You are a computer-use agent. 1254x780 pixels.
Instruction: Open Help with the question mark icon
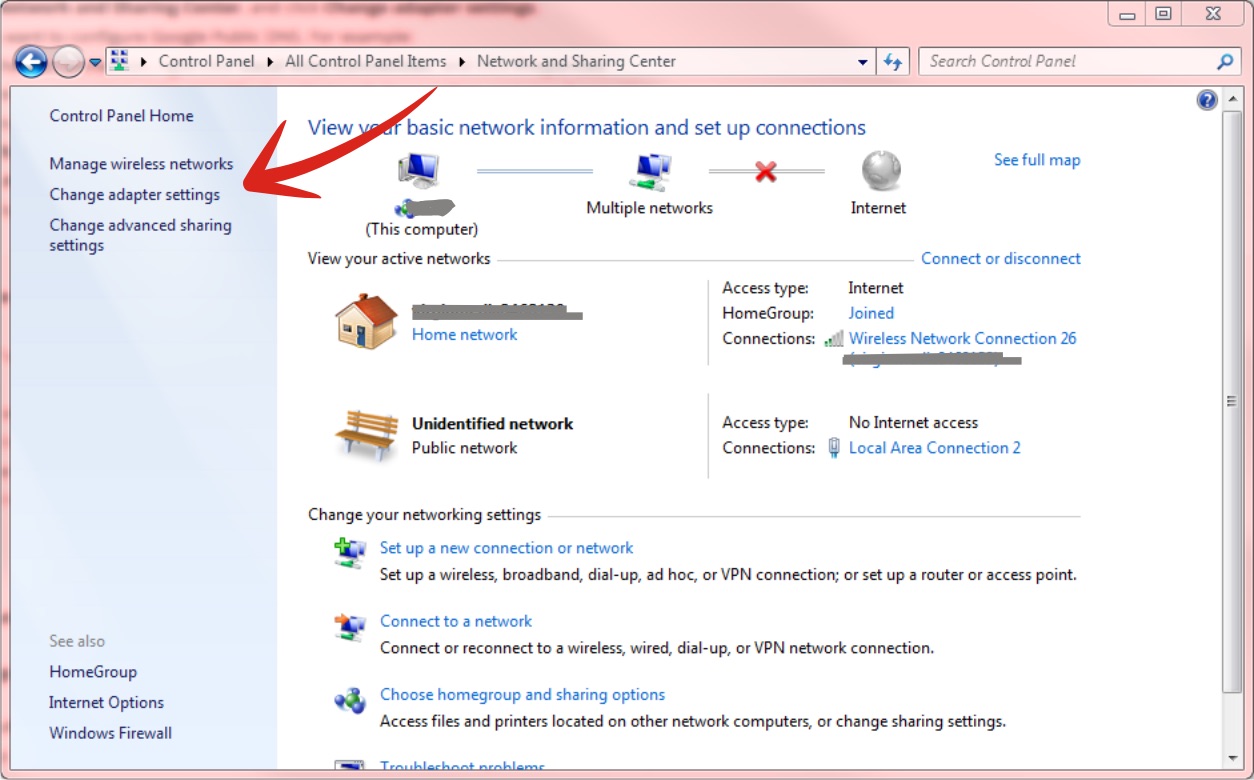tap(1207, 99)
